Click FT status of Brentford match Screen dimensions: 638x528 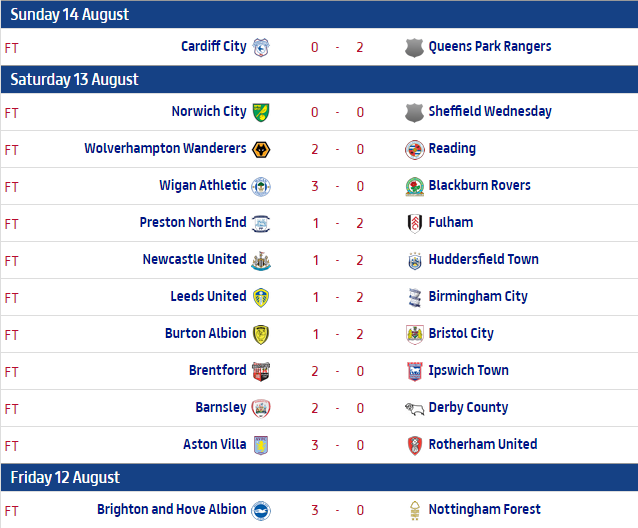point(12,371)
